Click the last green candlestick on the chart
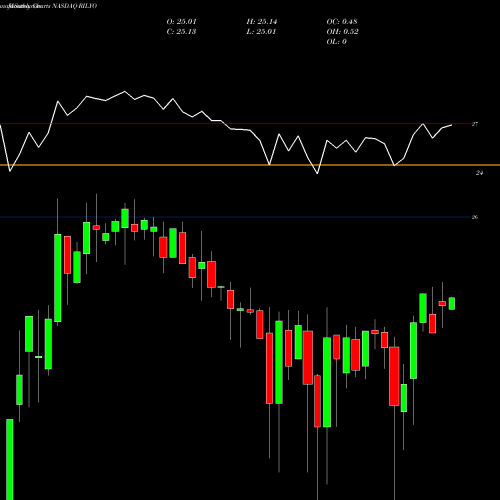The width and height of the screenshot is (500, 500). coord(452,304)
